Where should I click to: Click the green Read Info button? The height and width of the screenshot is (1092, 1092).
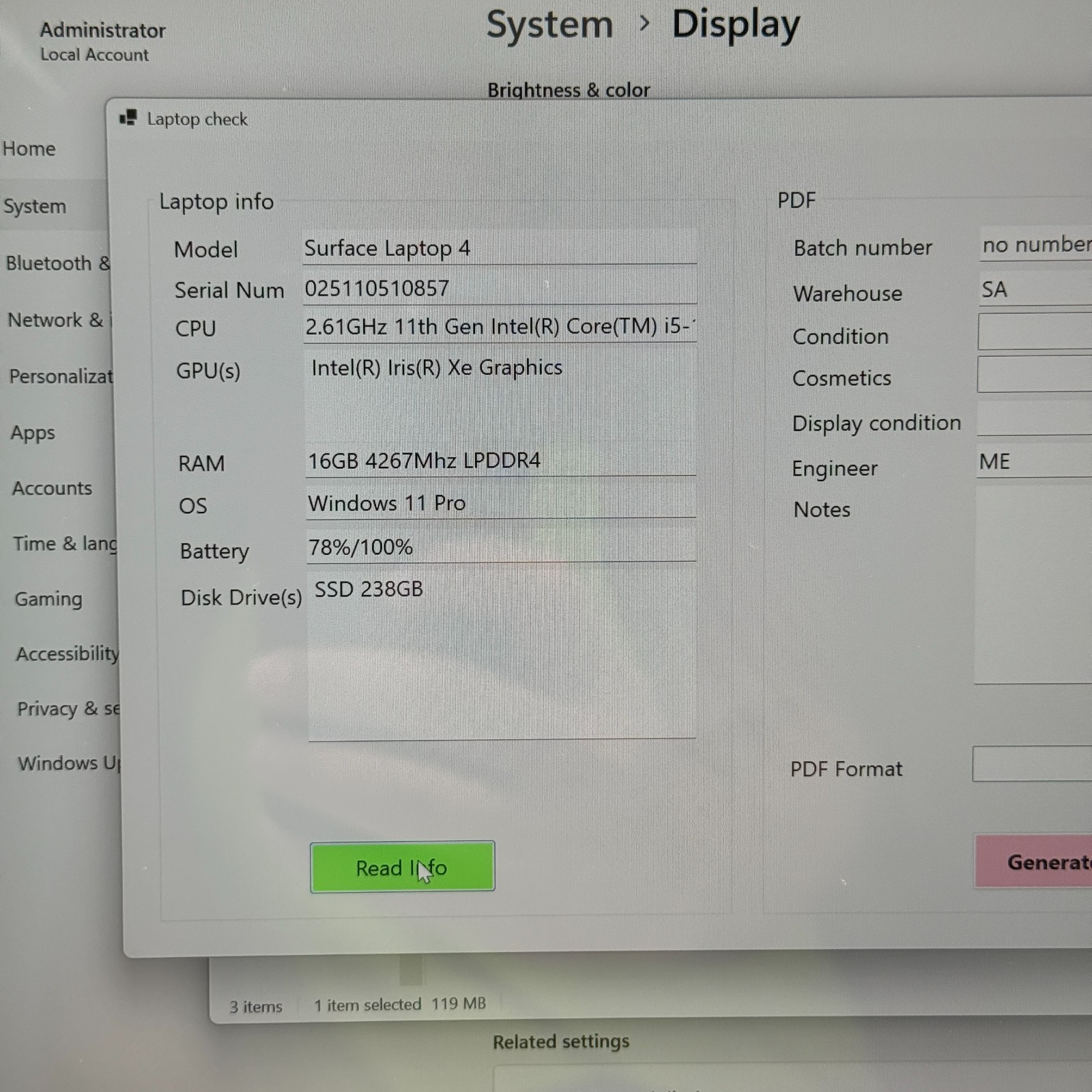coord(402,867)
